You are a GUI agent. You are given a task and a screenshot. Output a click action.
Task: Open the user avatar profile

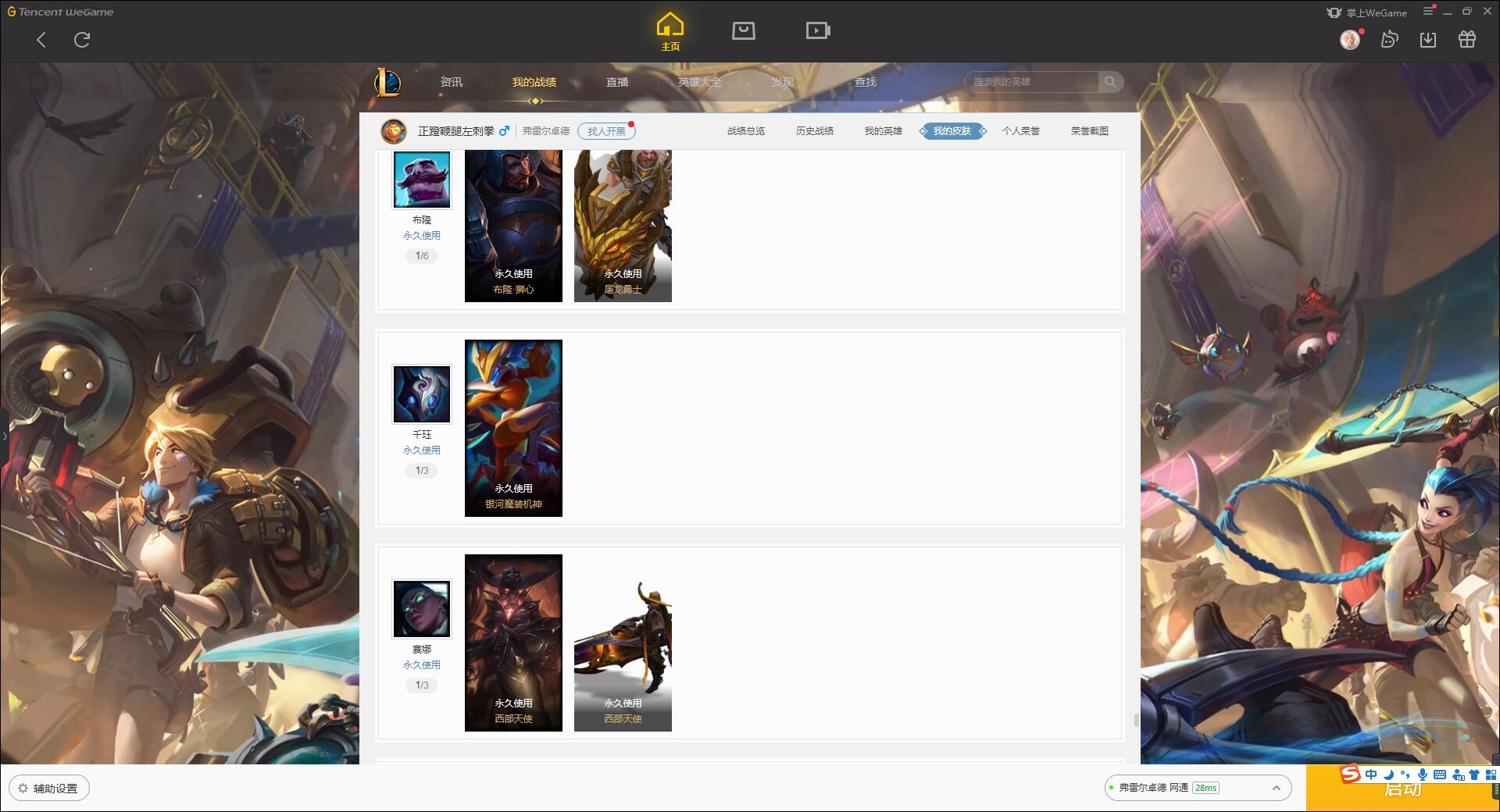click(x=1350, y=40)
